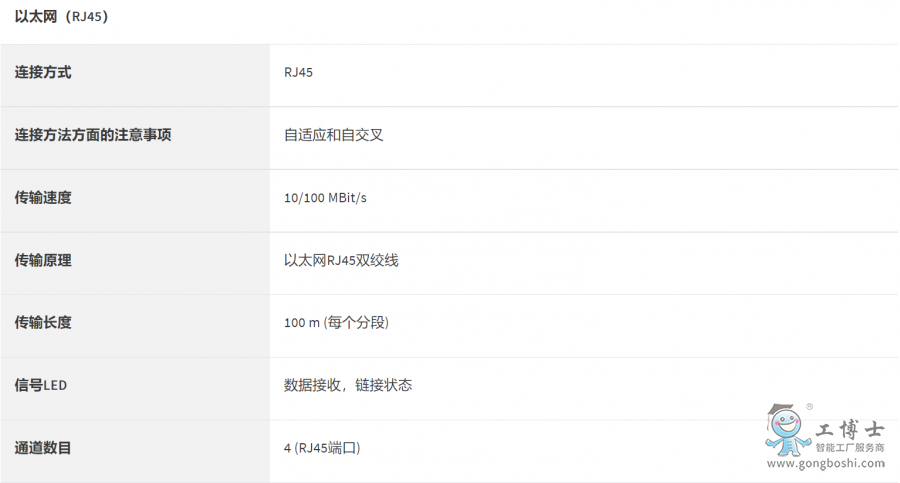Open the www.gongboshi.com watermark link
Screen dimensions: 900x483
pos(826,463)
